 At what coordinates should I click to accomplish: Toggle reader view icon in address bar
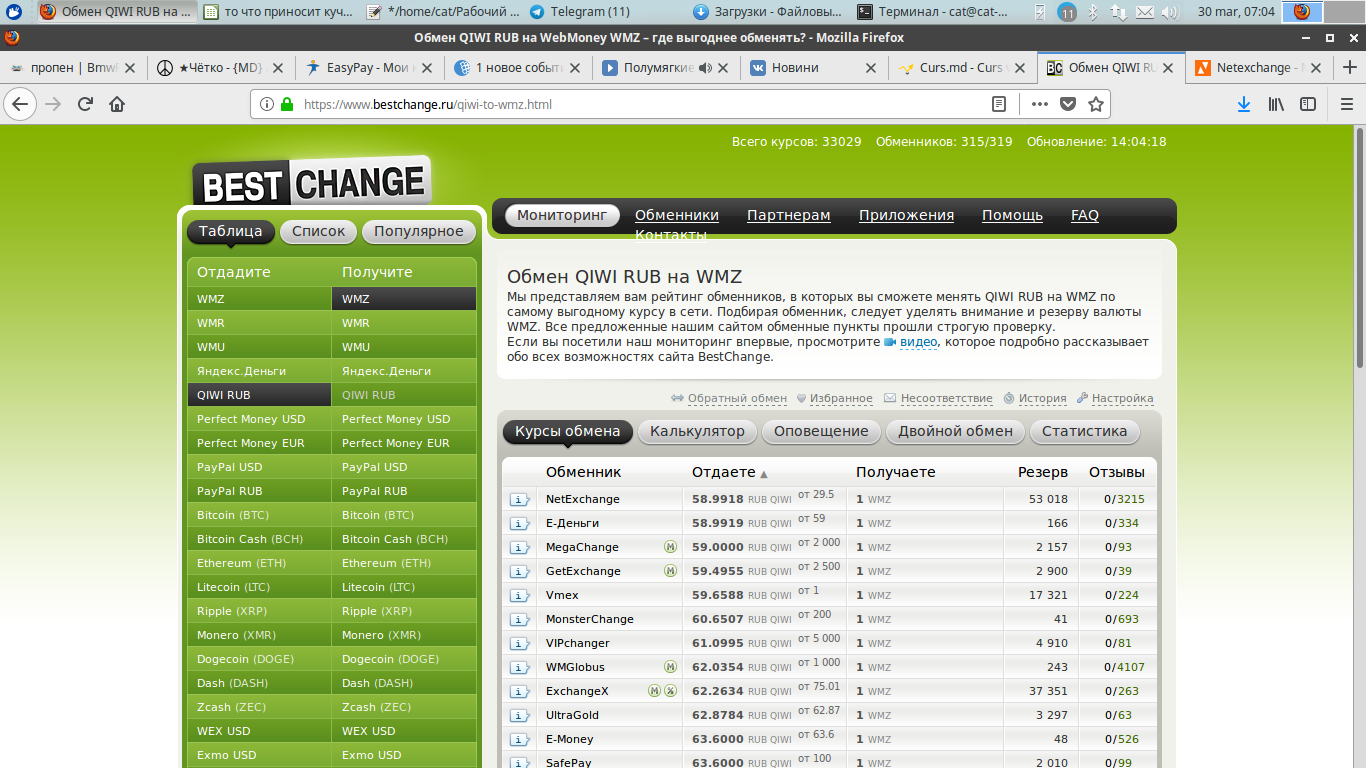coord(999,104)
